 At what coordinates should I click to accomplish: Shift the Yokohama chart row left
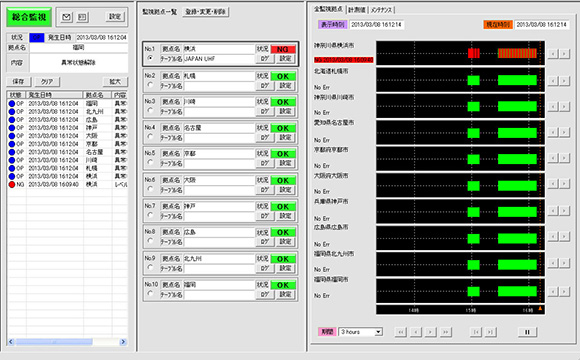pos(553,54)
